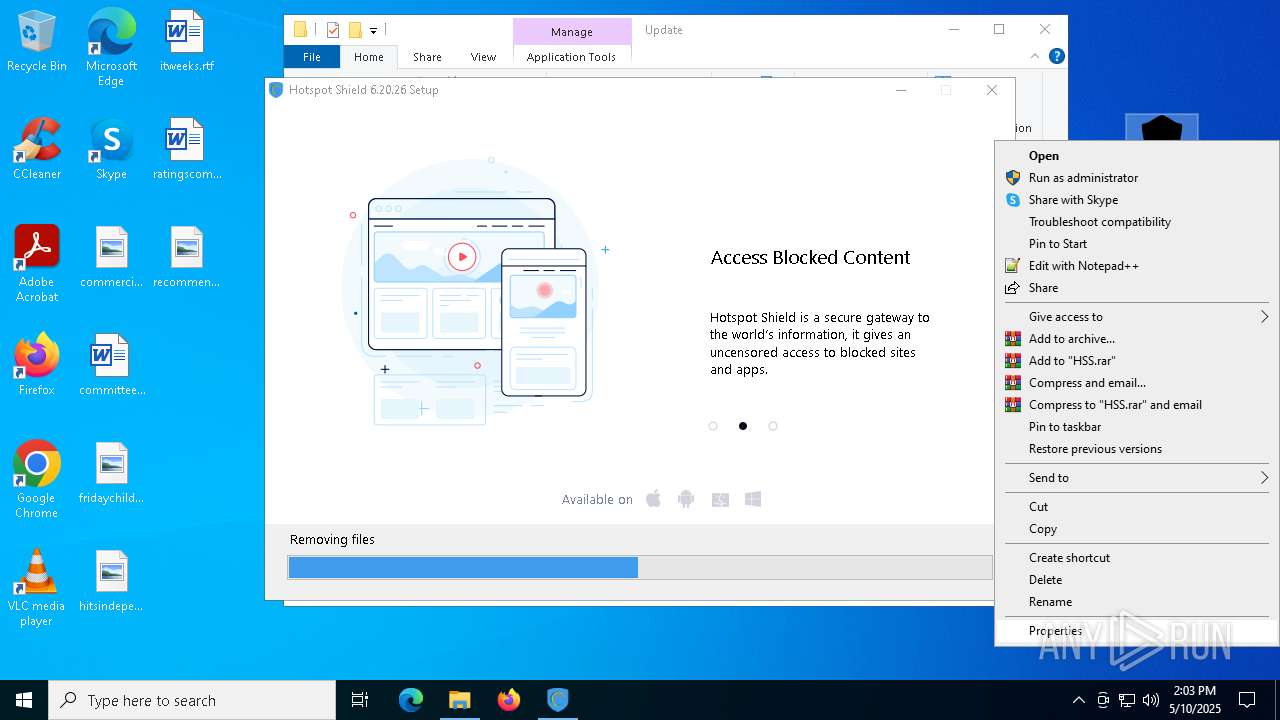Image resolution: width=1280 pixels, height=720 pixels.
Task: Expand the Send to submenu
Action: [x=1137, y=478]
